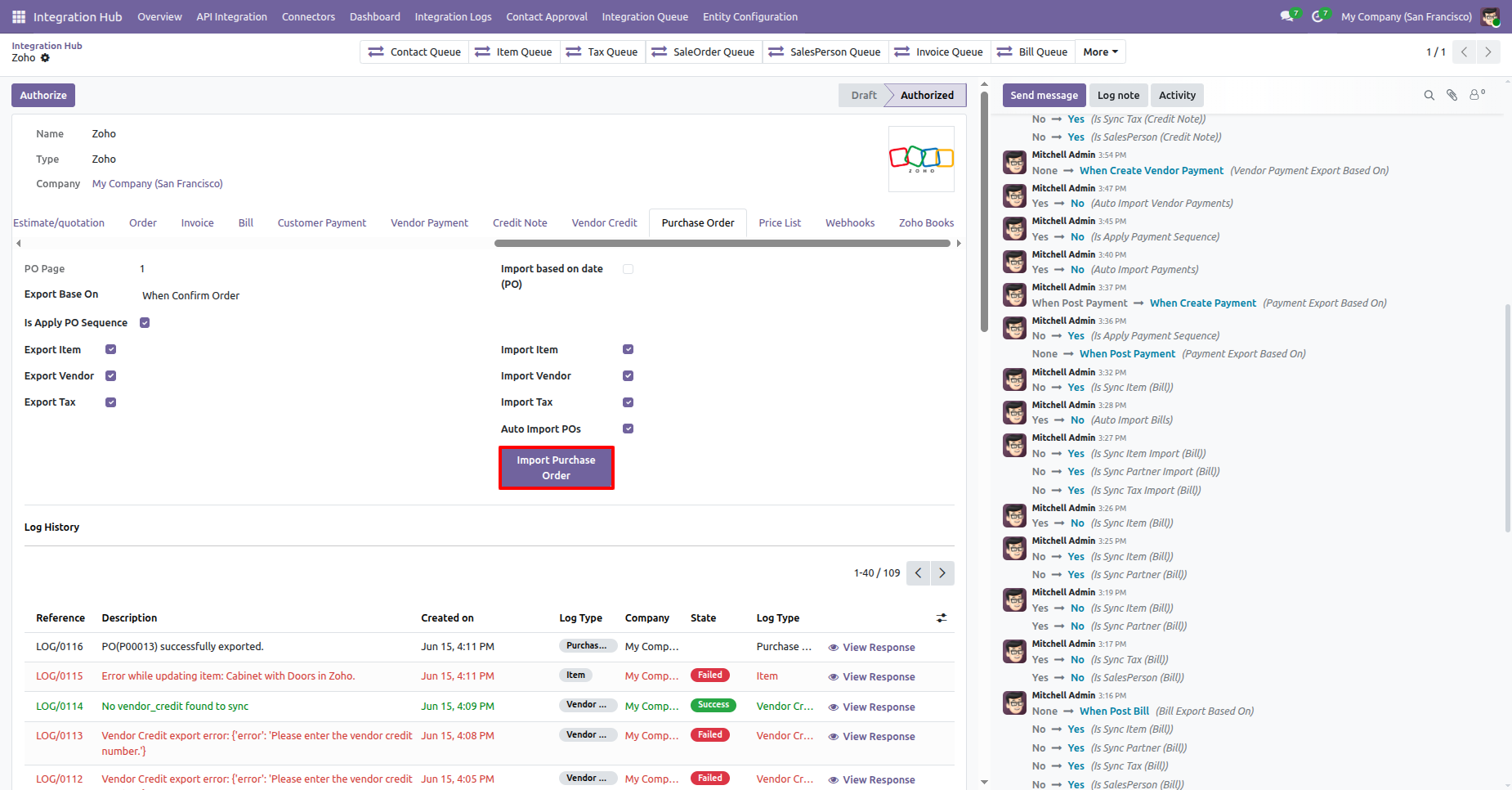Open the Invoice Queue smart button
1512x790 pixels.
coord(939,52)
